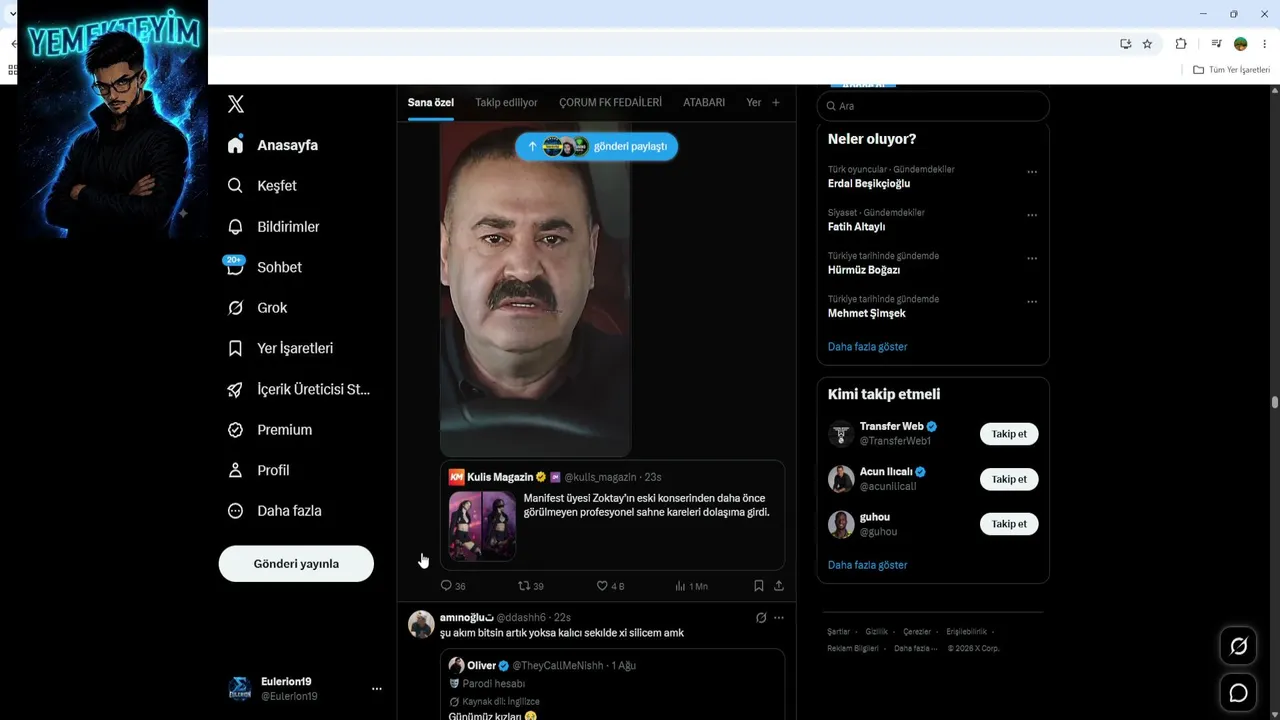Screen dimensions: 1280x720
Task: Open more options on amınoğlu's post
Action: [779, 618]
